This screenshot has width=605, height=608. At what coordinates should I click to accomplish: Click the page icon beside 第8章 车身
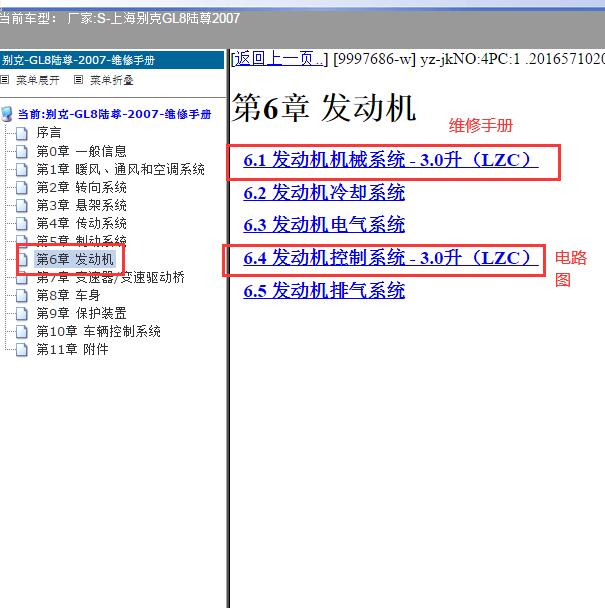(22, 295)
